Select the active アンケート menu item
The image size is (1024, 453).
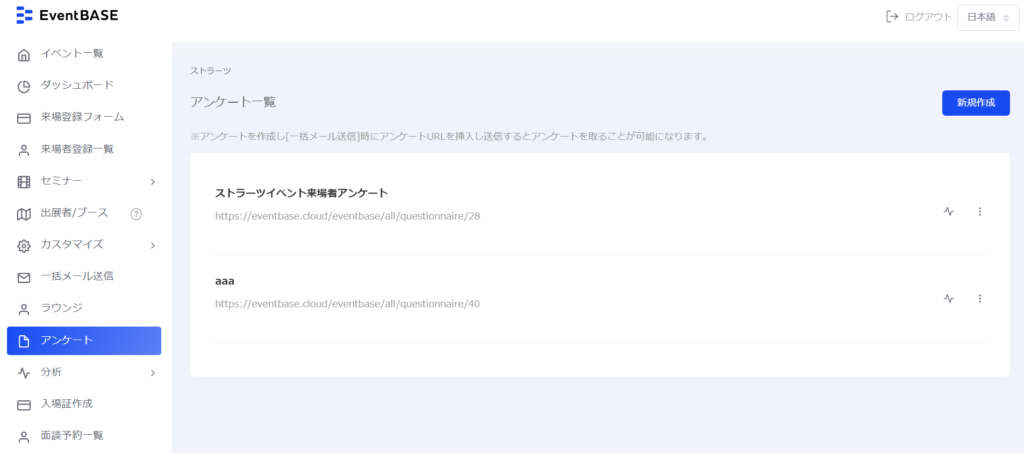(x=84, y=341)
